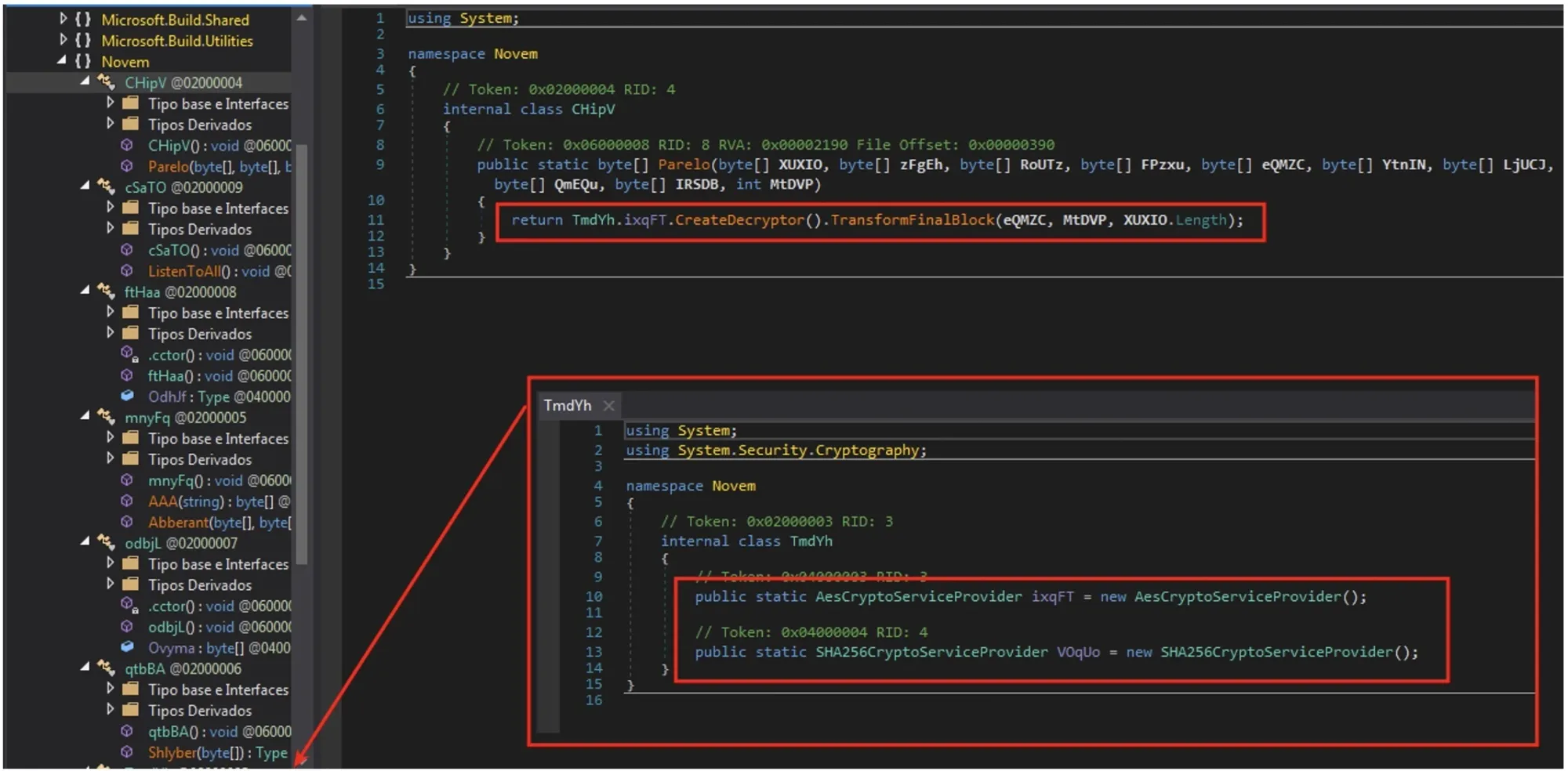Click CreateDecryptor in the code
1568x771 pixels.
[739, 220]
